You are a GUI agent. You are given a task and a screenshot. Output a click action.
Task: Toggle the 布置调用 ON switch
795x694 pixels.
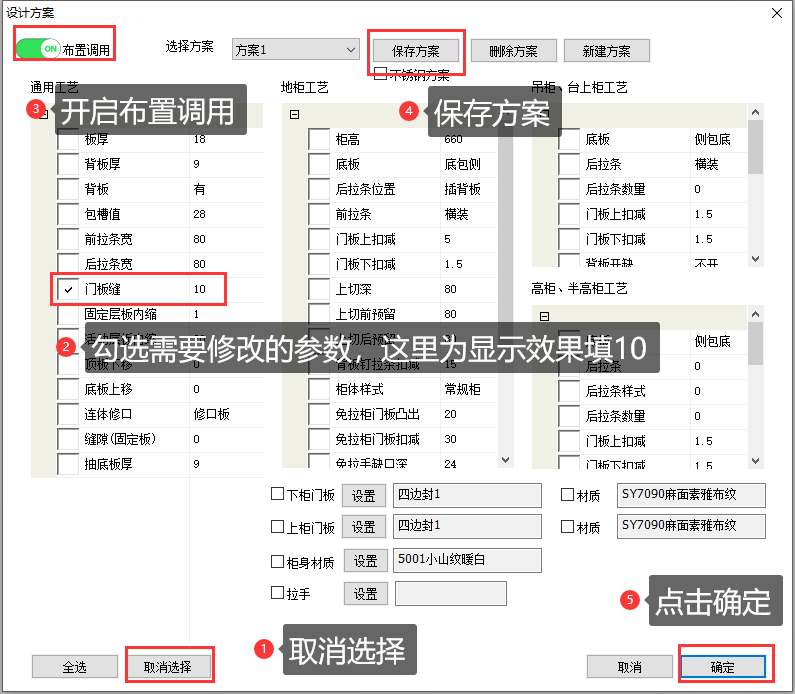[38, 48]
